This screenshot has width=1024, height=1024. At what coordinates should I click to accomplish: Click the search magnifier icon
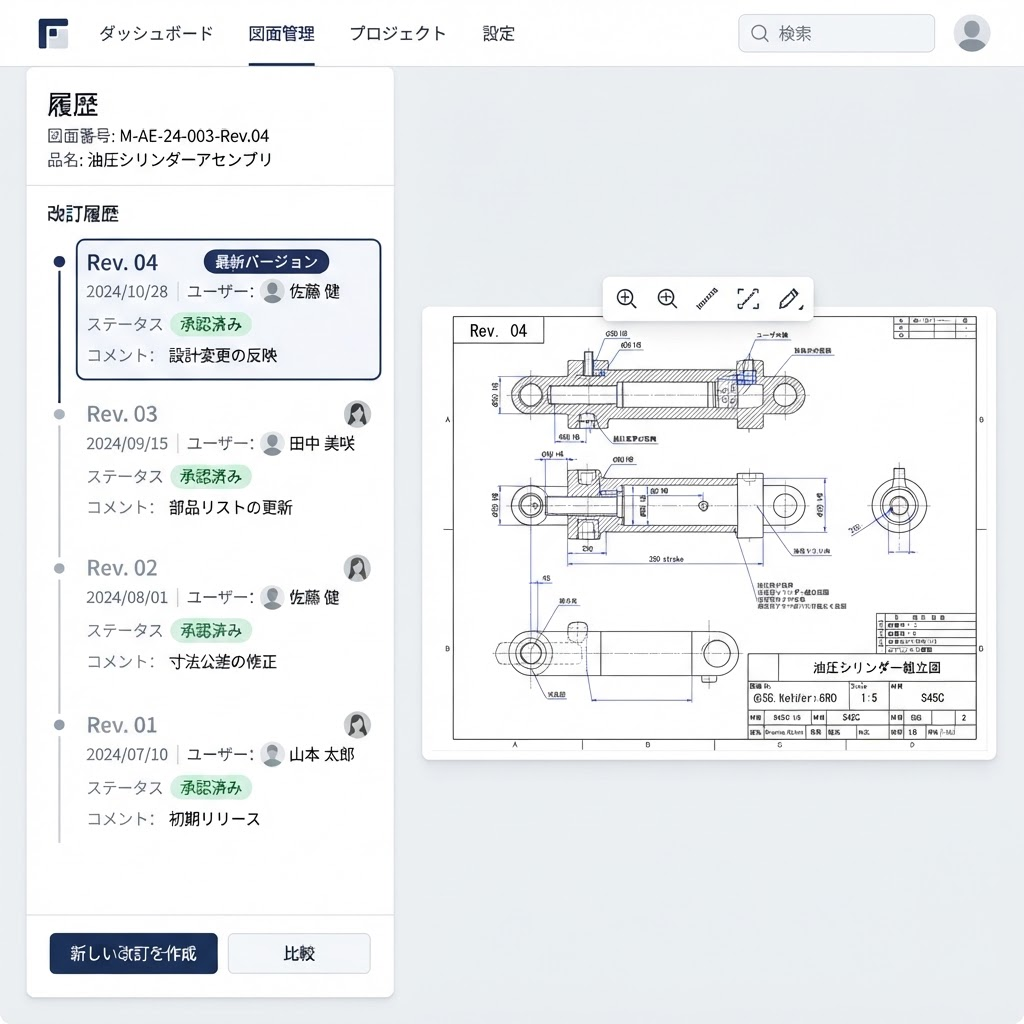pos(759,33)
